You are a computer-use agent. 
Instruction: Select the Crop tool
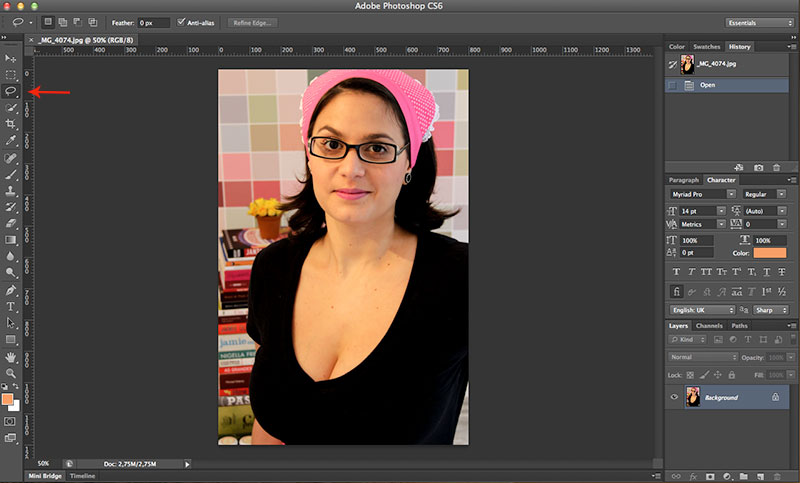[11, 124]
